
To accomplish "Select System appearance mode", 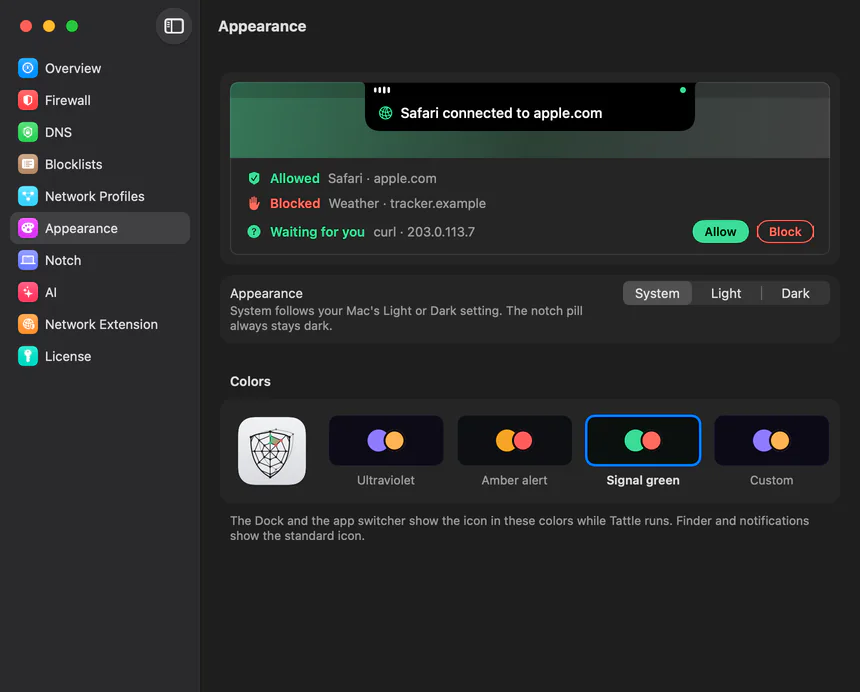I will 657,293.
